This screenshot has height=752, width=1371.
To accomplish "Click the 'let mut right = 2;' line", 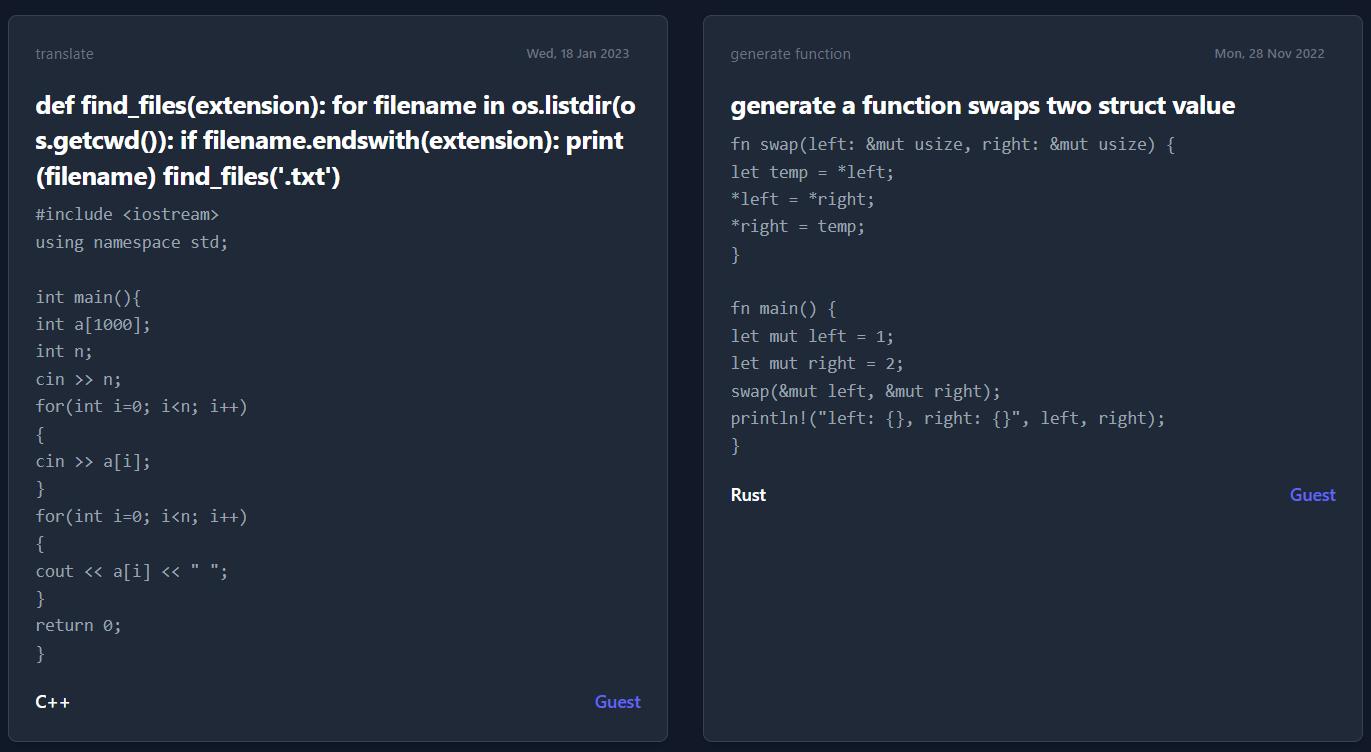I will [x=817, y=364].
